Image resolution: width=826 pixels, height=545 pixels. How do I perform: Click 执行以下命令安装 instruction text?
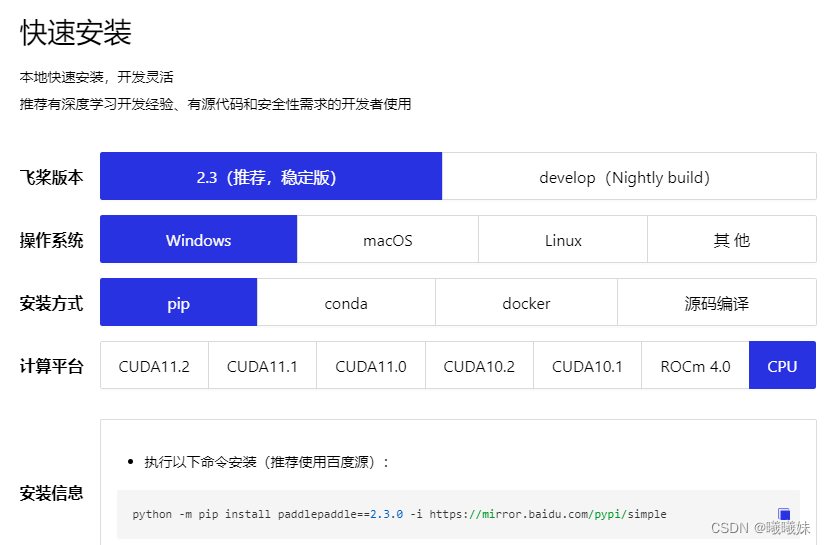(267, 462)
